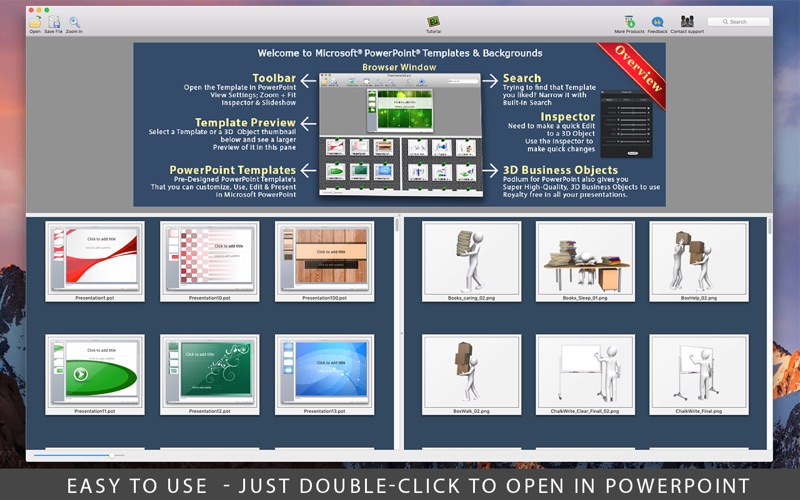Select the Presentation12.pot floral template
Viewport: 800px width, 500px height.
(210, 374)
